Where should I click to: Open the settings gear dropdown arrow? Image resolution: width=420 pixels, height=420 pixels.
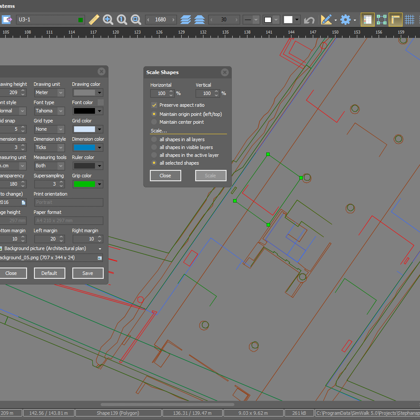coord(355,20)
